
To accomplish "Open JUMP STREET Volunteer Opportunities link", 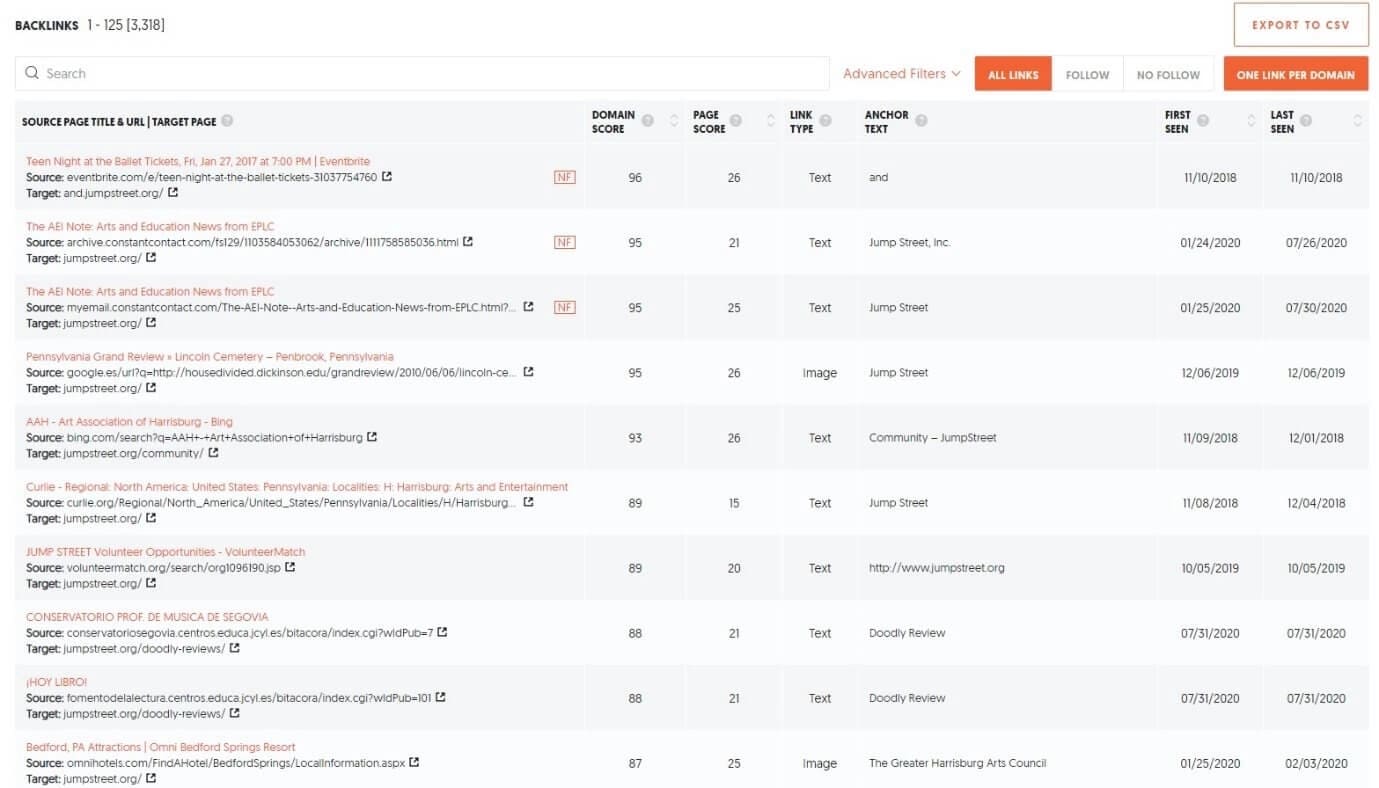I will coord(166,551).
